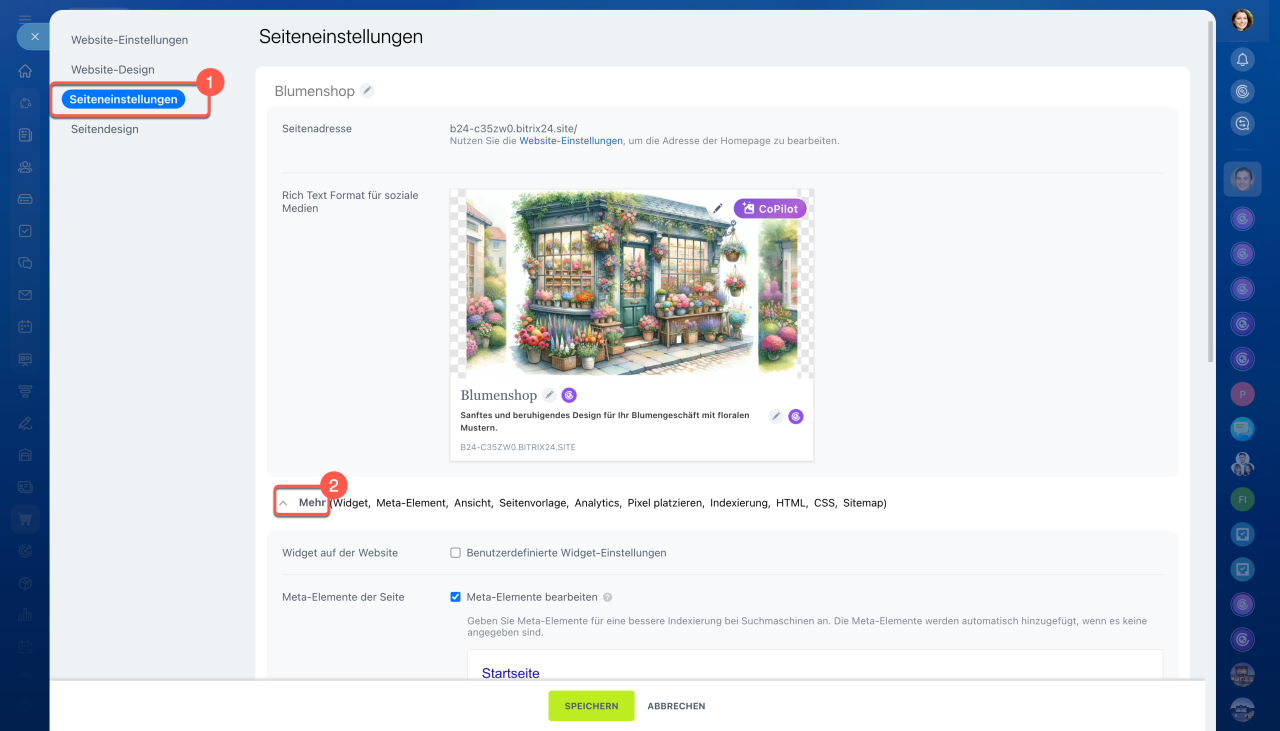Click the flower shop preview image
The image size is (1280, 731).
tap(632, 283)
